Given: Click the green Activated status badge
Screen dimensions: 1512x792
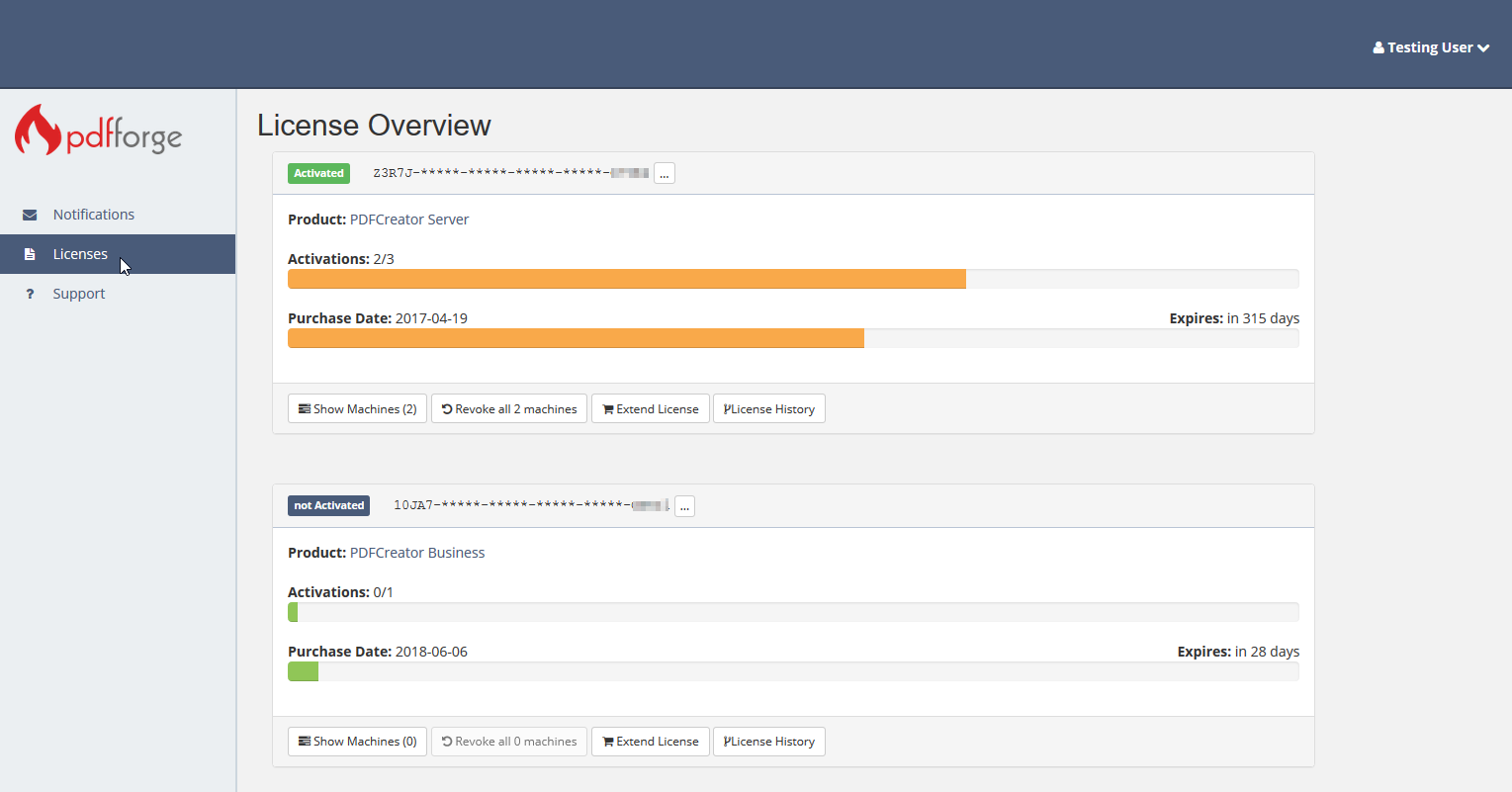Looking at the screenshot, I should click(318, 173).
